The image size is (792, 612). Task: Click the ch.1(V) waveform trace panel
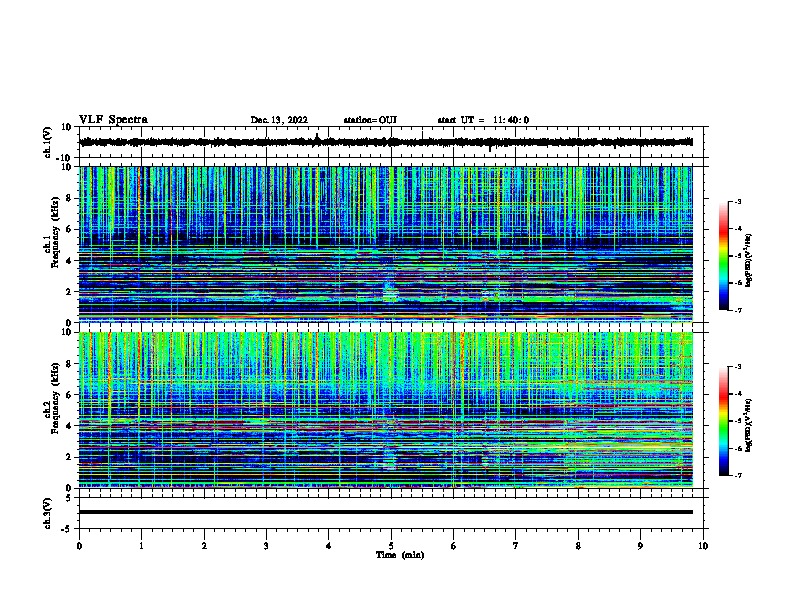(x=393, y=142)
